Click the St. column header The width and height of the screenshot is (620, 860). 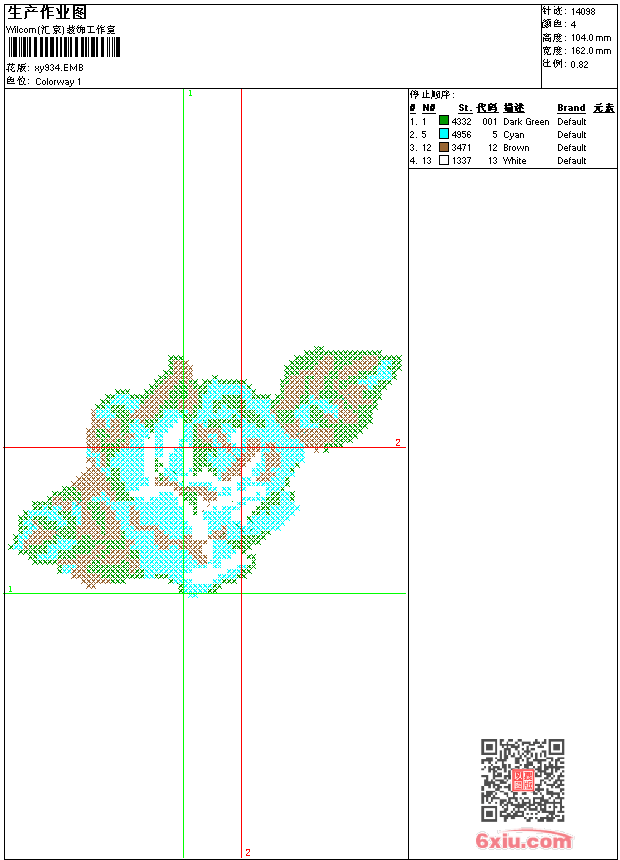(464, 108)
